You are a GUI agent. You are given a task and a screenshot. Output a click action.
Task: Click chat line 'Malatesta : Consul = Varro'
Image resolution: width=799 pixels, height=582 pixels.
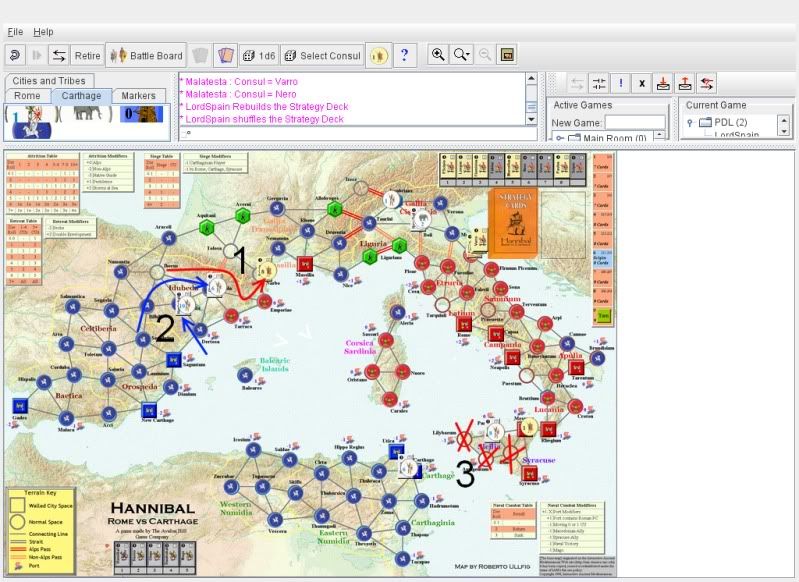tap(241, 82)
